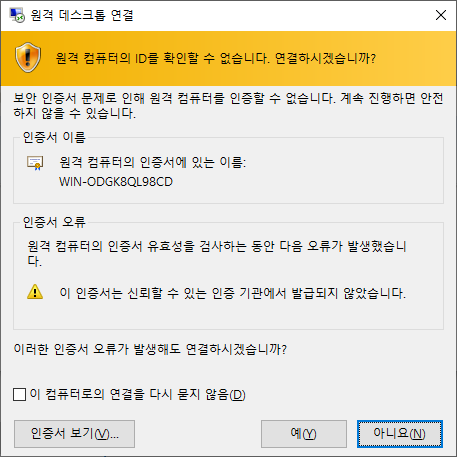Click the certificate name WIN-ODGK8QL98CD

[x=116, y=182]
